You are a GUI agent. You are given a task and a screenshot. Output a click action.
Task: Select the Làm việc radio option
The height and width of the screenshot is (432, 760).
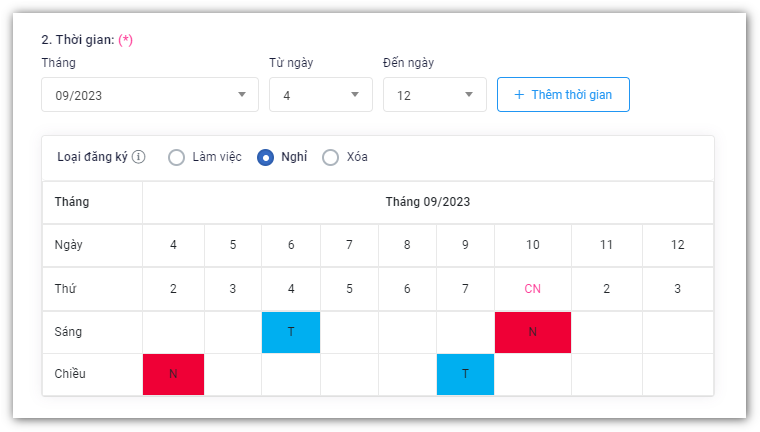coord(177,157)
